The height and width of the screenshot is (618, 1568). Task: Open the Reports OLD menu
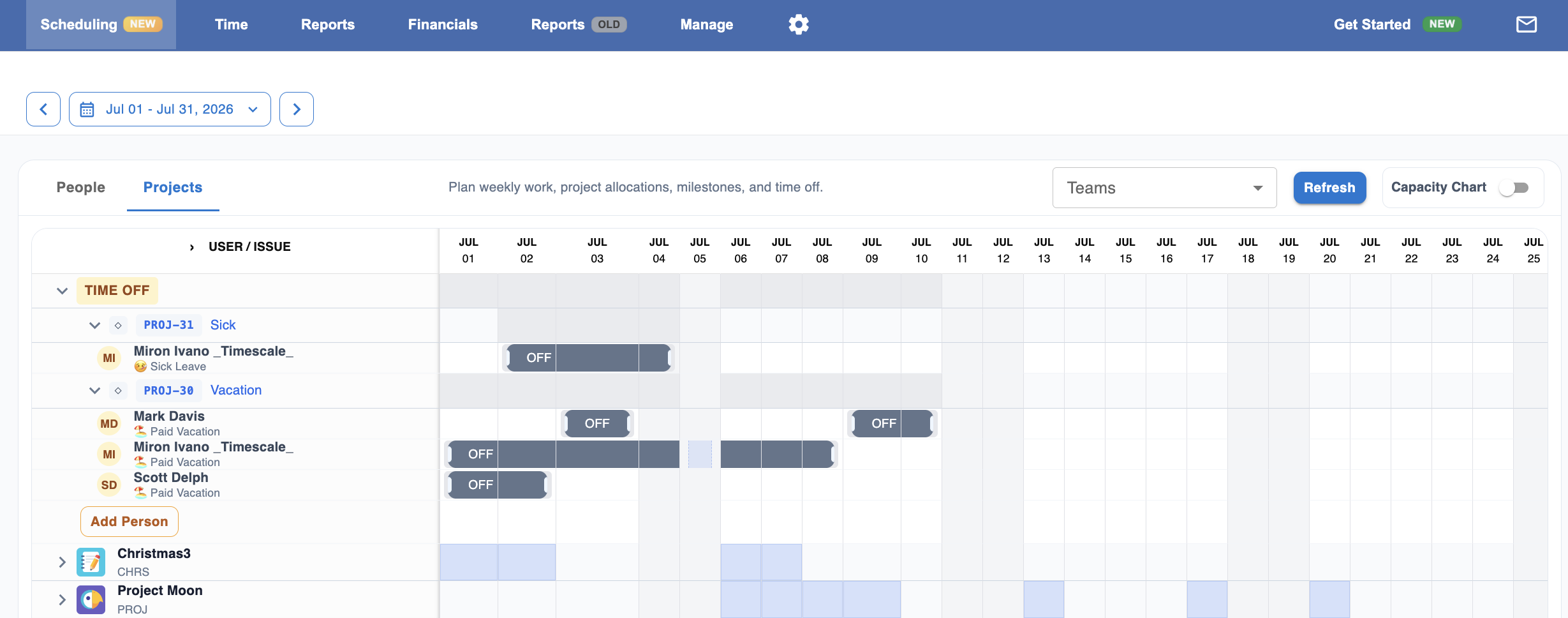tap(579, 24)
